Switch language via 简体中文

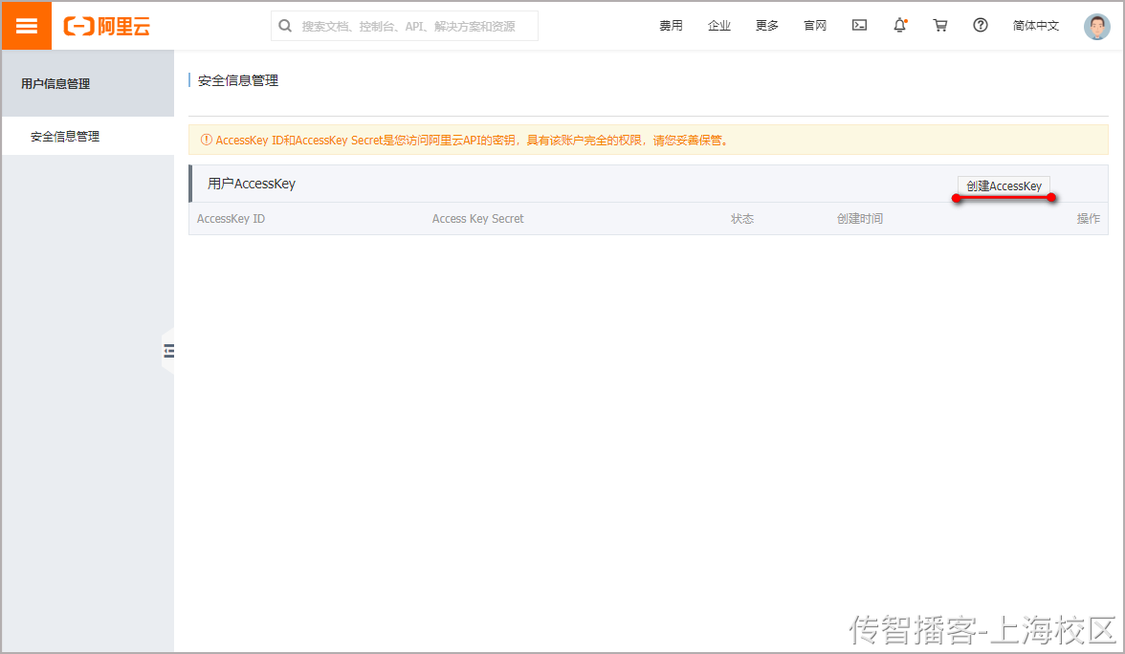click(1035, 26)
